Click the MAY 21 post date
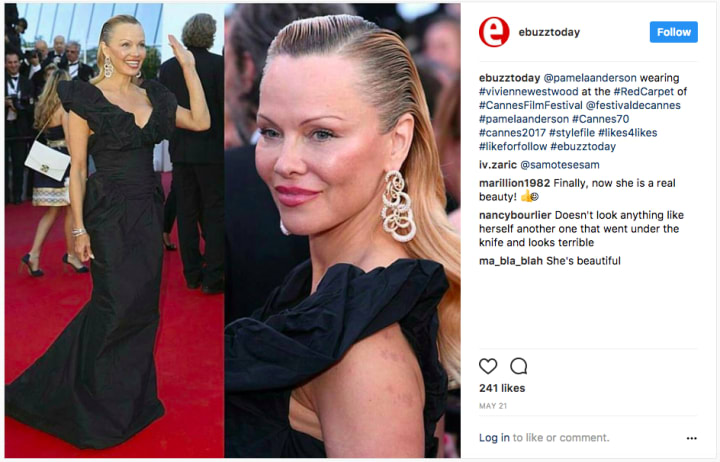The image size is (720, 462). 493,406
